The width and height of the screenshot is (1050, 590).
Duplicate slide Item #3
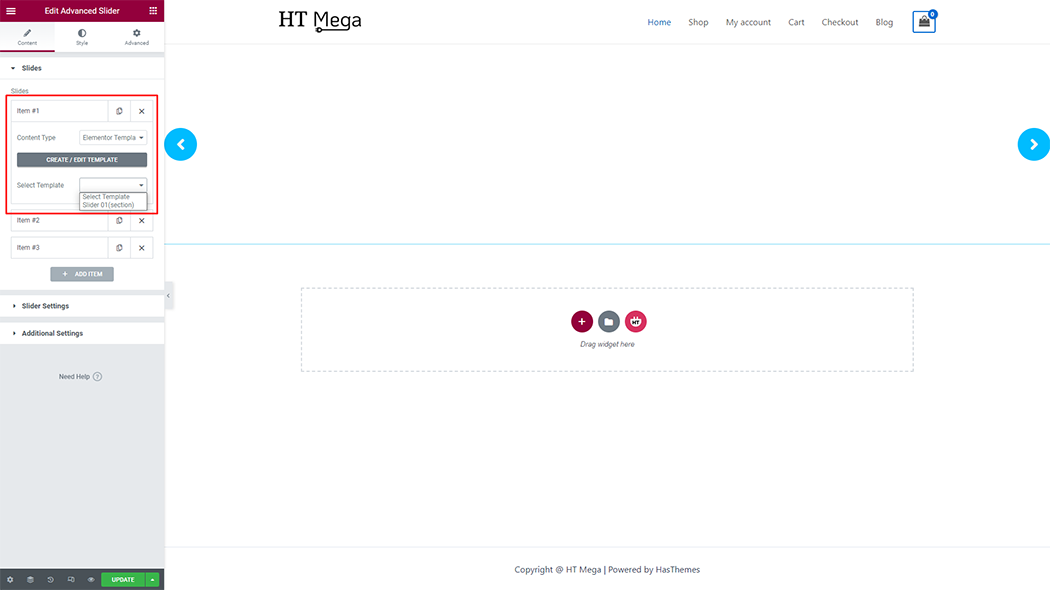(119, 248)
